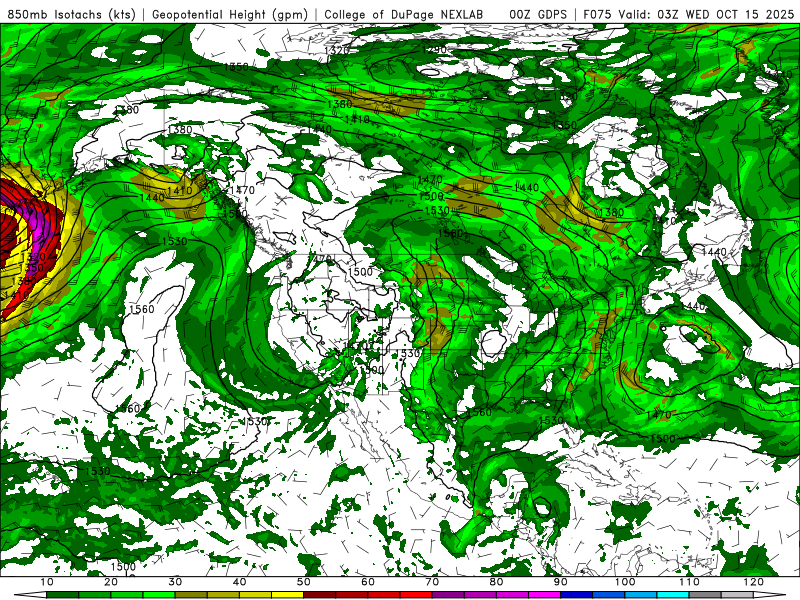Click the '10' color bar label

tap(46, 582)
